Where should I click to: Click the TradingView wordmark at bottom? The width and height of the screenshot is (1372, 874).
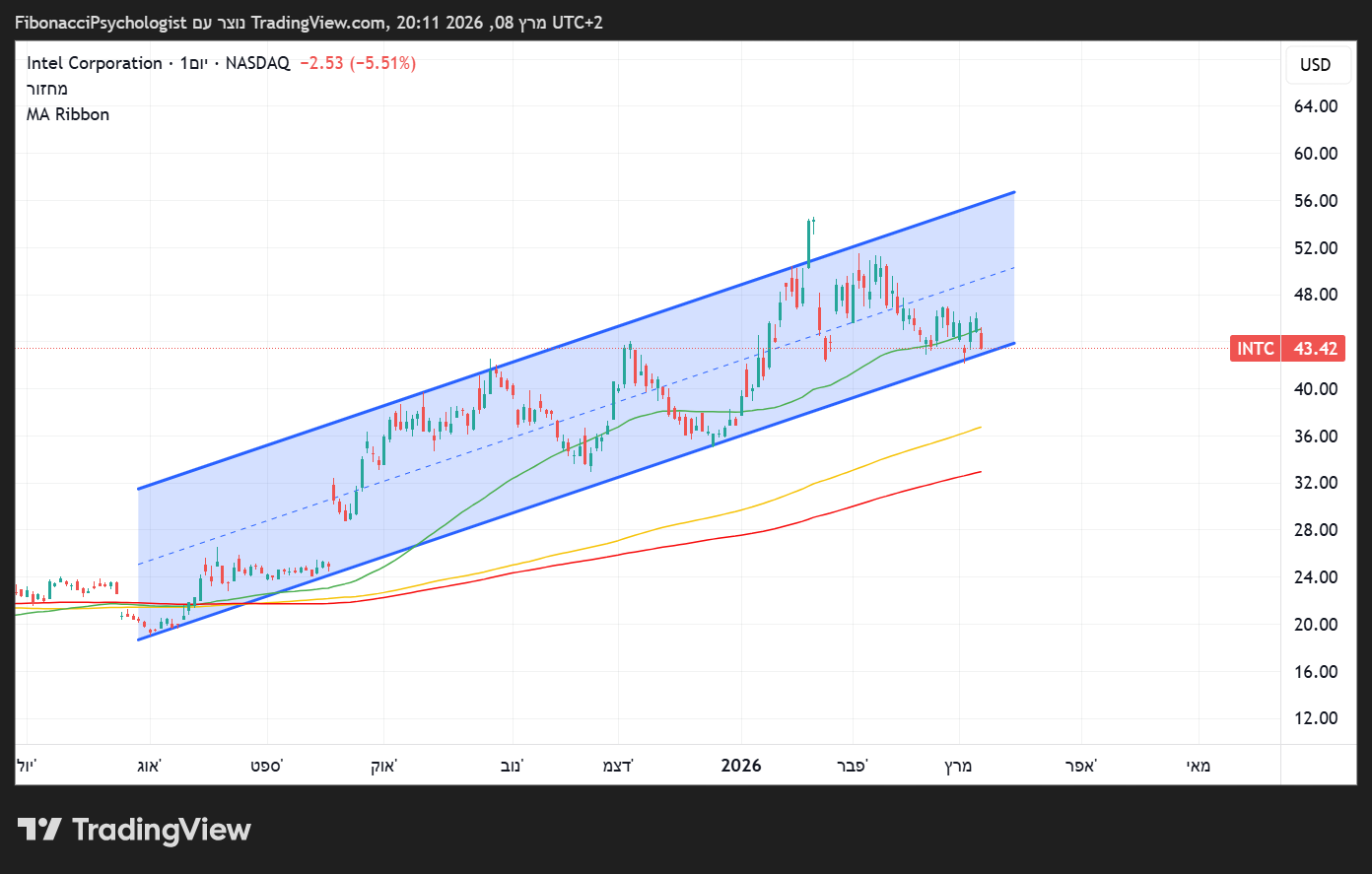[162, 830]
